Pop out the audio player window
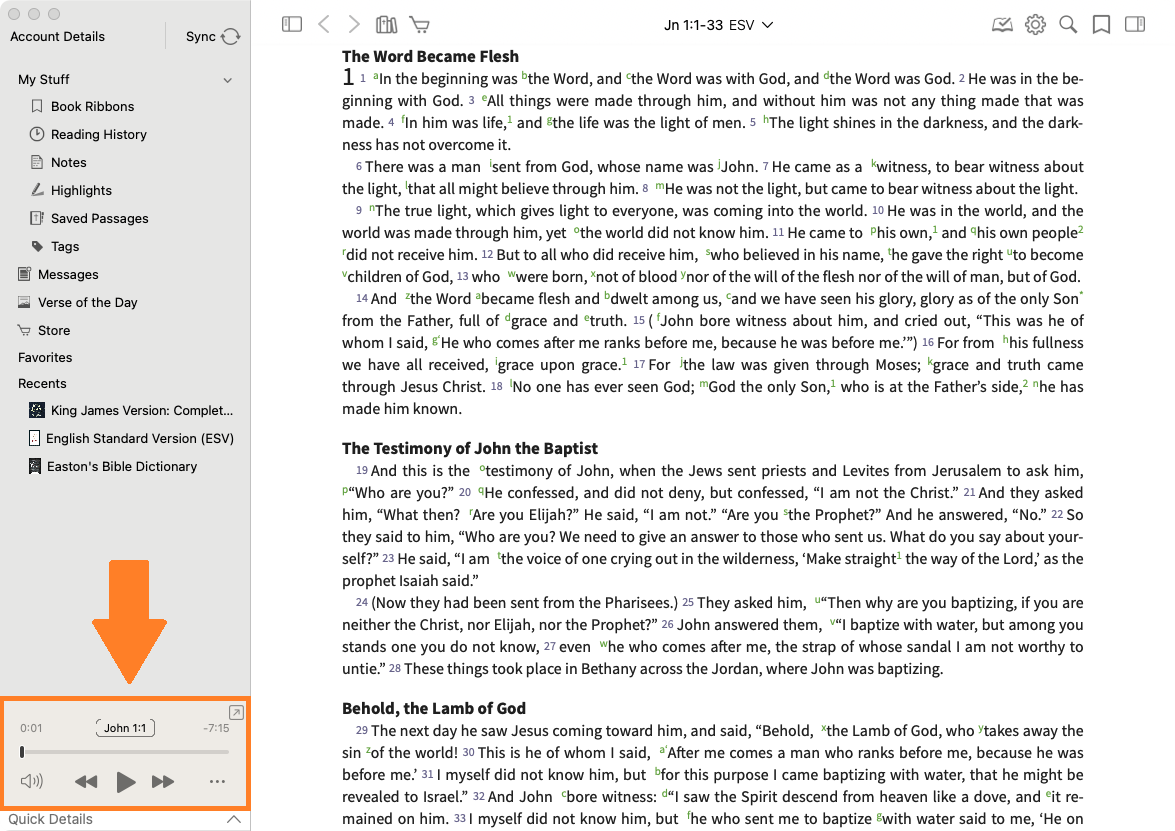The width and height of the screenshot is (1175, 831). [235, 712]
